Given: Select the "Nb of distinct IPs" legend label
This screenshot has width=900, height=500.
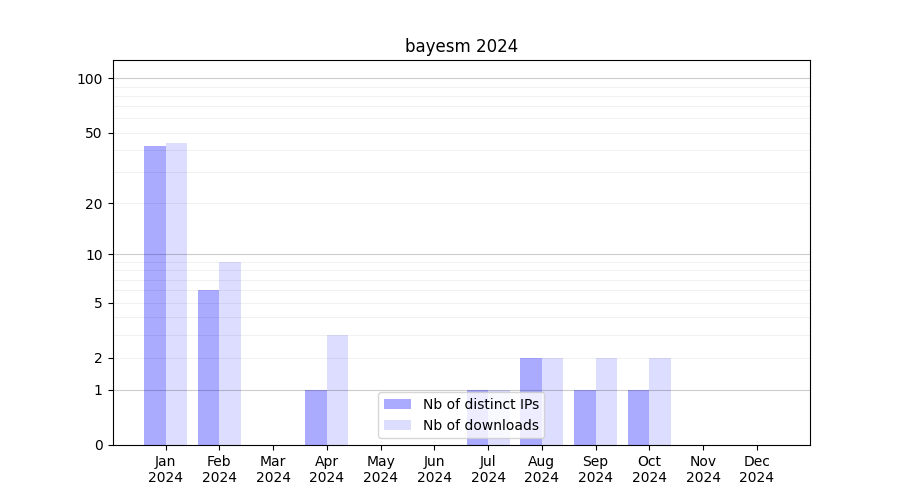Looking at the screenshot, I should (x=480, y=404).
